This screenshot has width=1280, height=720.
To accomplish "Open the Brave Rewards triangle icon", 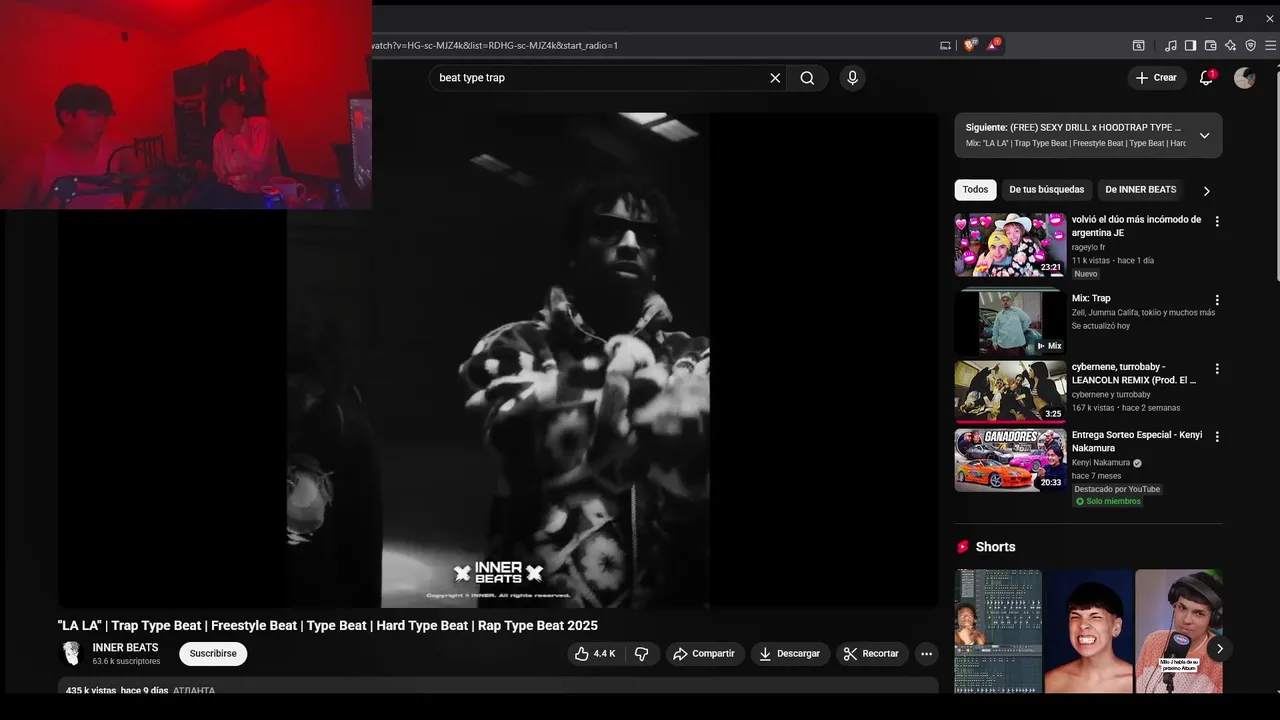I will coord(993,45).
